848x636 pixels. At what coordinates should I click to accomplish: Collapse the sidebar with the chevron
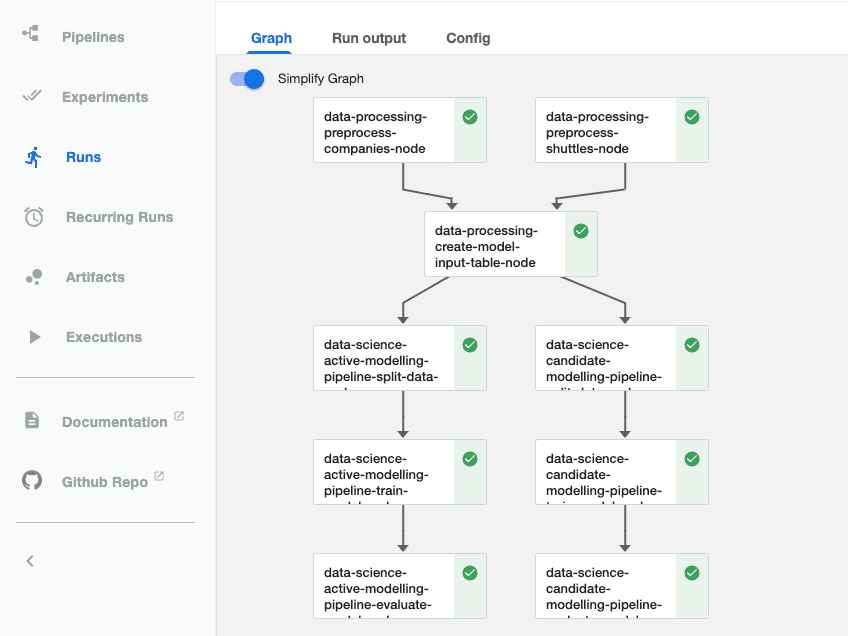(30, 561)
